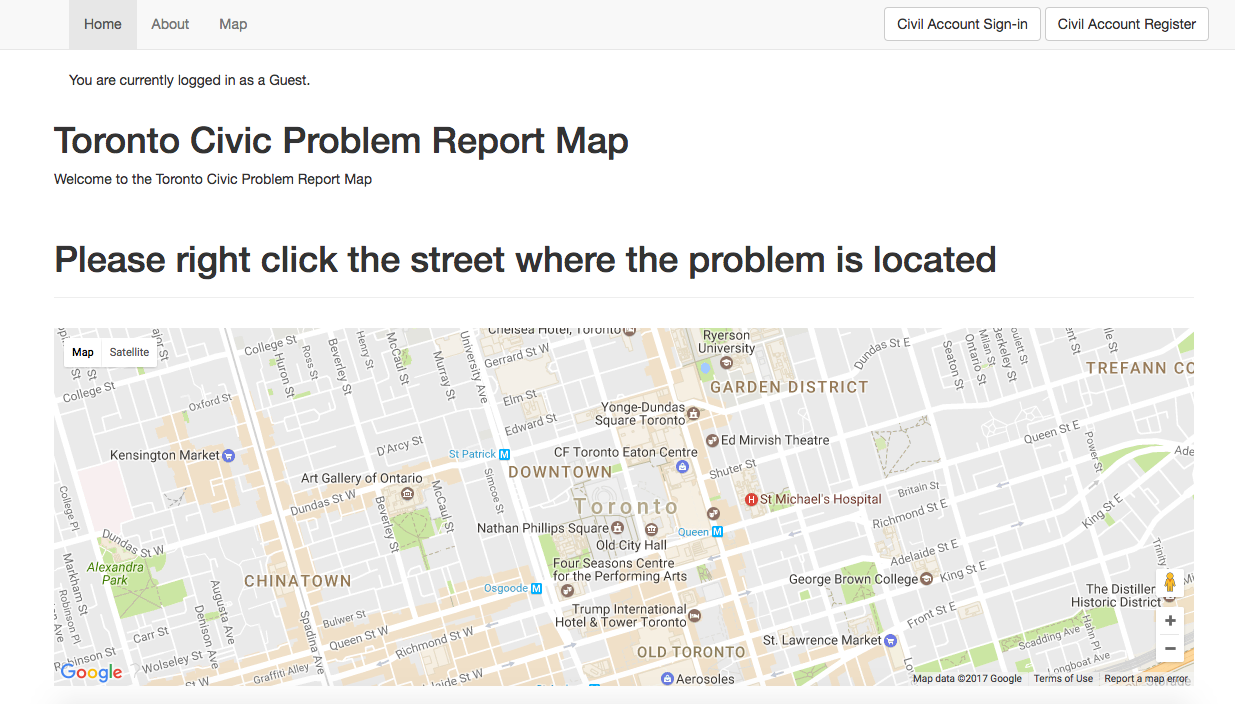Click the St Patrick subway icon
The image size is (1235, 704).
[x=505, y=454]
